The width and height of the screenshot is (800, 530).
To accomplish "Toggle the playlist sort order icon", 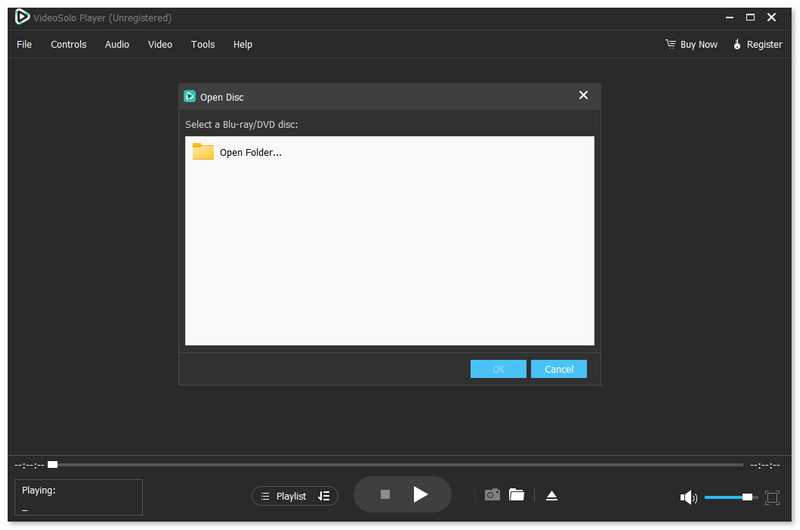I will (x=323, y=496).
